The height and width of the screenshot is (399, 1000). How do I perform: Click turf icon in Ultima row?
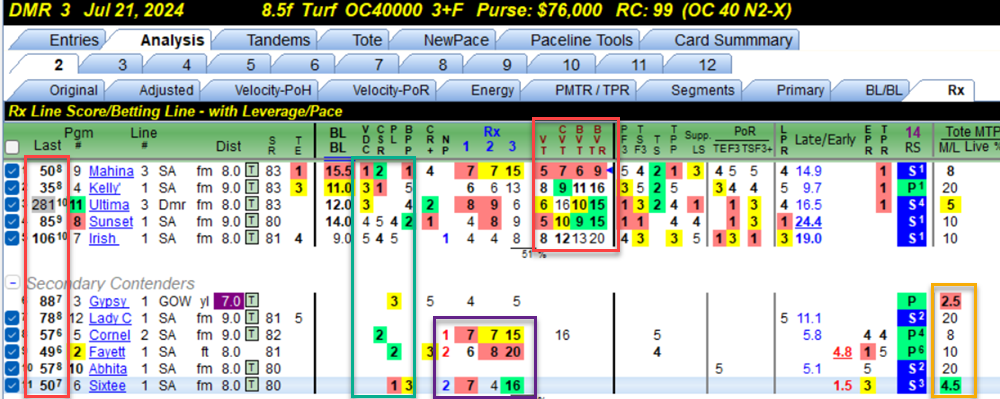[252, 206]
